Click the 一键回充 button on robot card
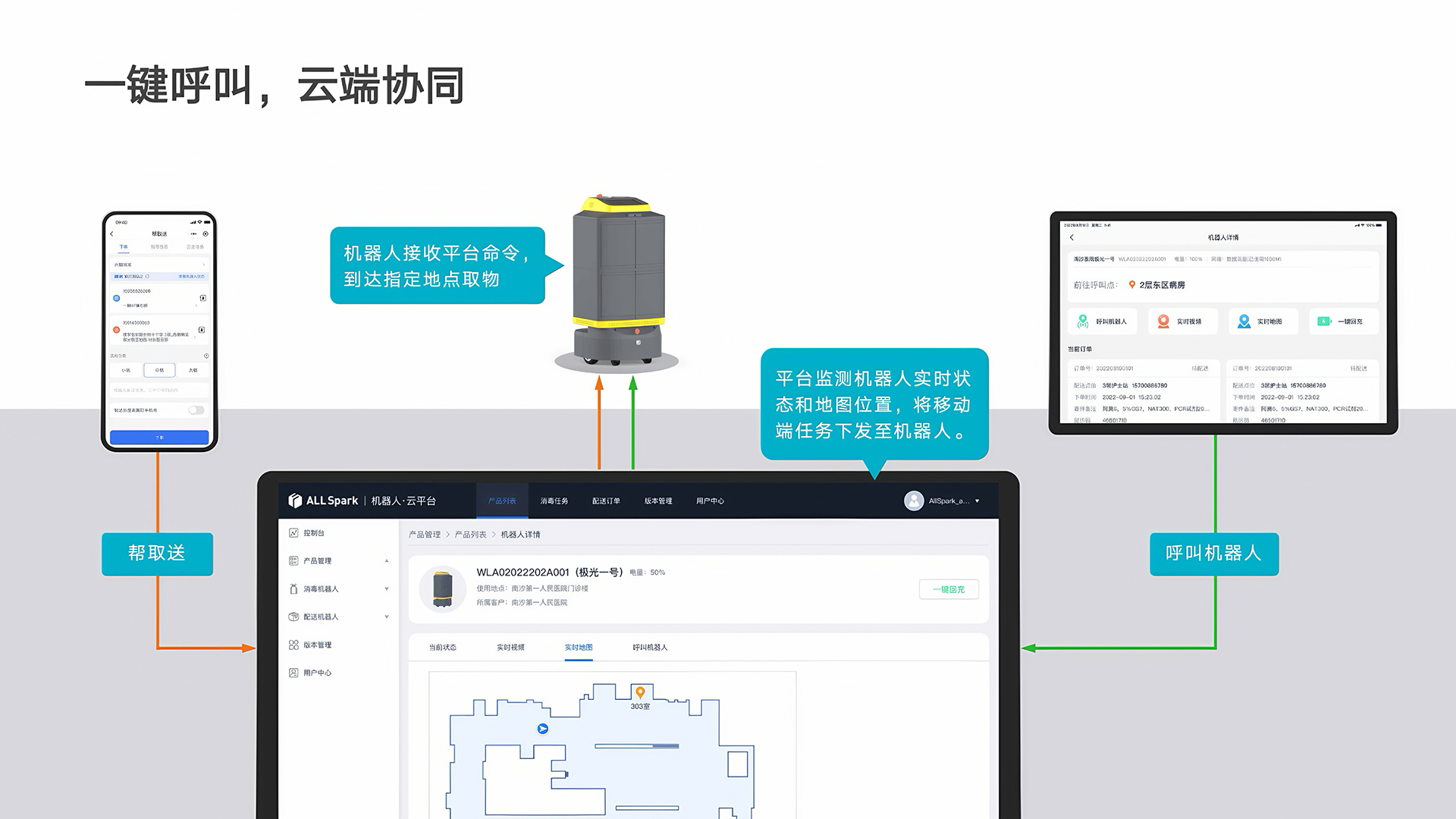This screenshot has width=1456, height=819. [949, 589]
